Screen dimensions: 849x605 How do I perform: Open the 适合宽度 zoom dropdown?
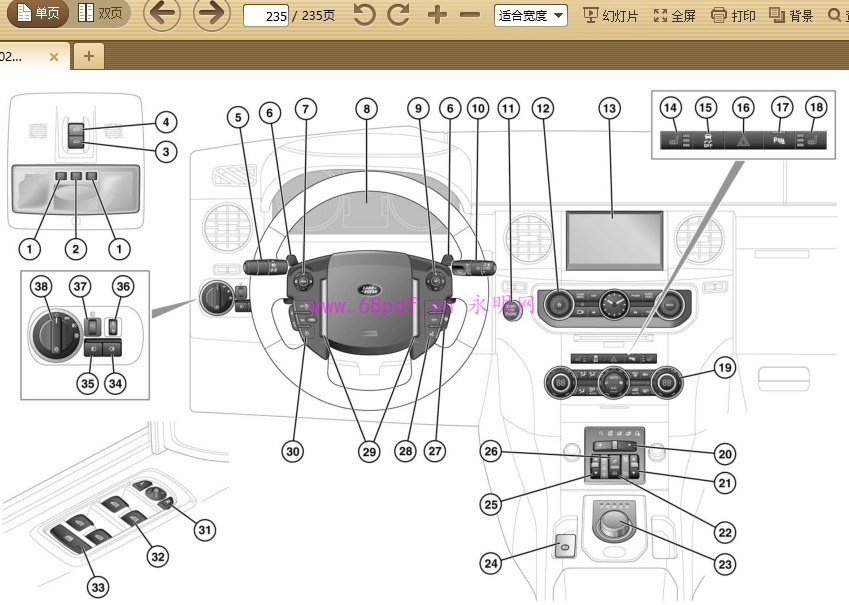point(530,15)
